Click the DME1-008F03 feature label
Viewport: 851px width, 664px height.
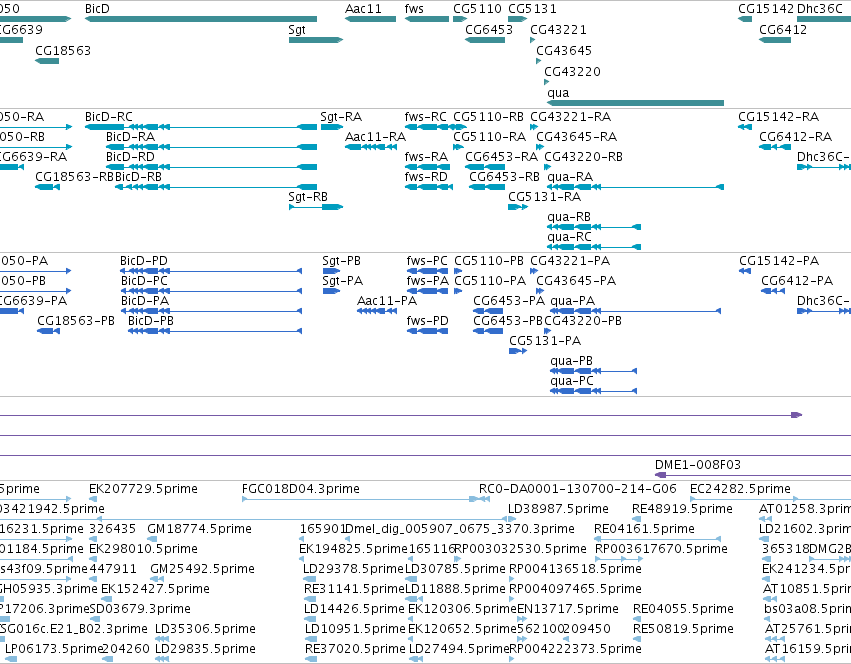click(698, 465)
